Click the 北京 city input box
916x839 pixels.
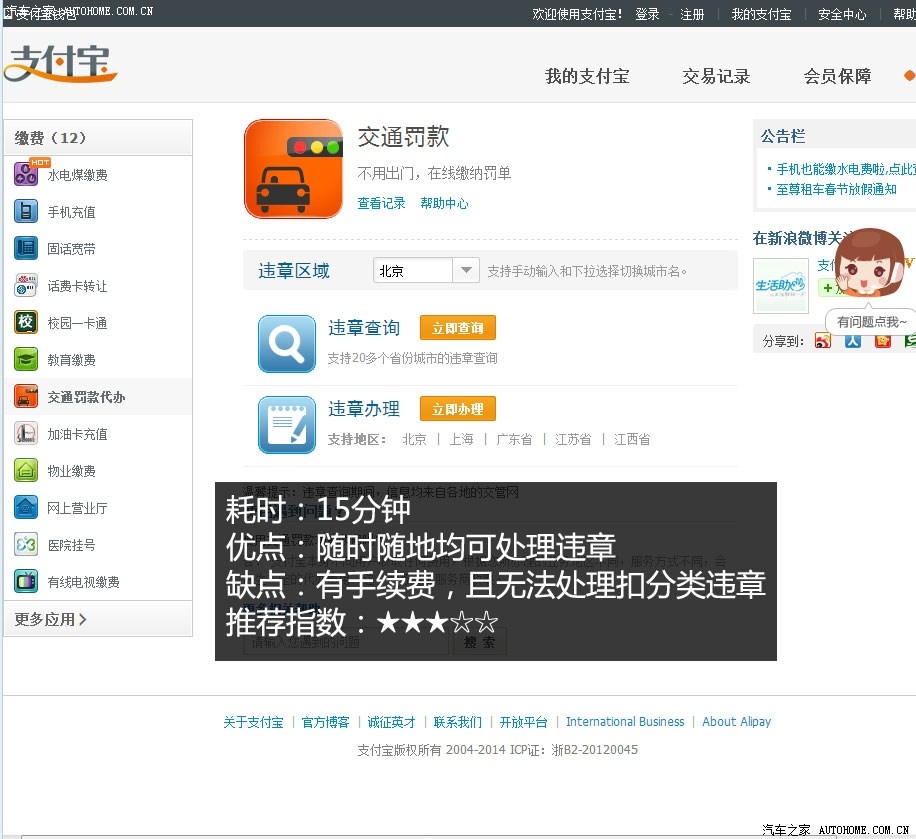click(412, 271)
